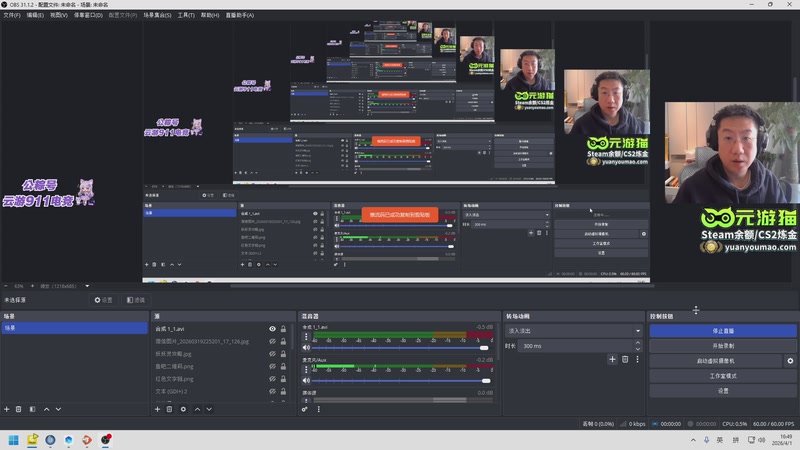Viewport: 800px width, 450px height.
Task: Mute the 合成 1_1.avi audio track
Action: pyautogui.click(x=306, y=348)
